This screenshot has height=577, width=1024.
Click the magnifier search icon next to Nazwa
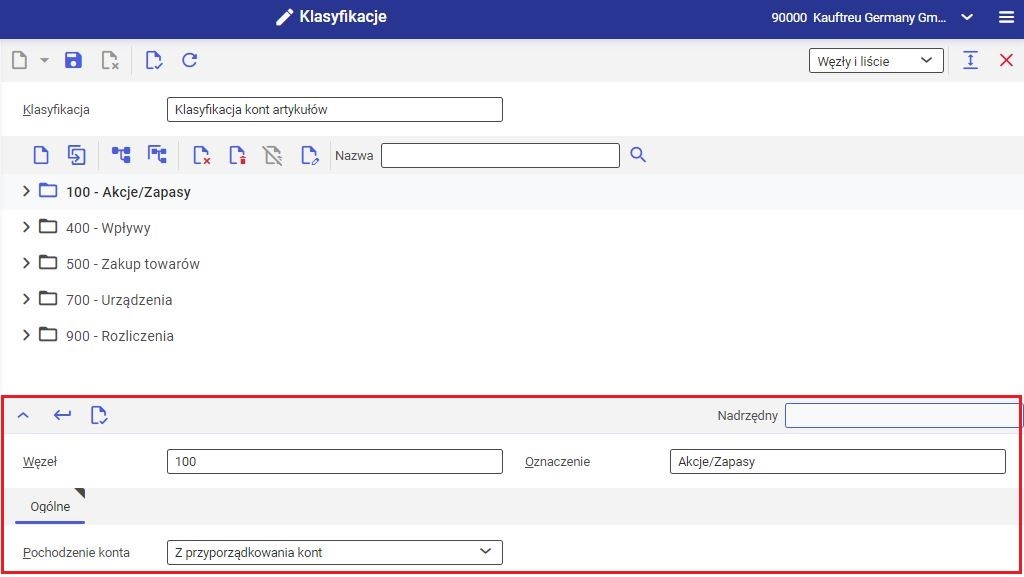638,155
